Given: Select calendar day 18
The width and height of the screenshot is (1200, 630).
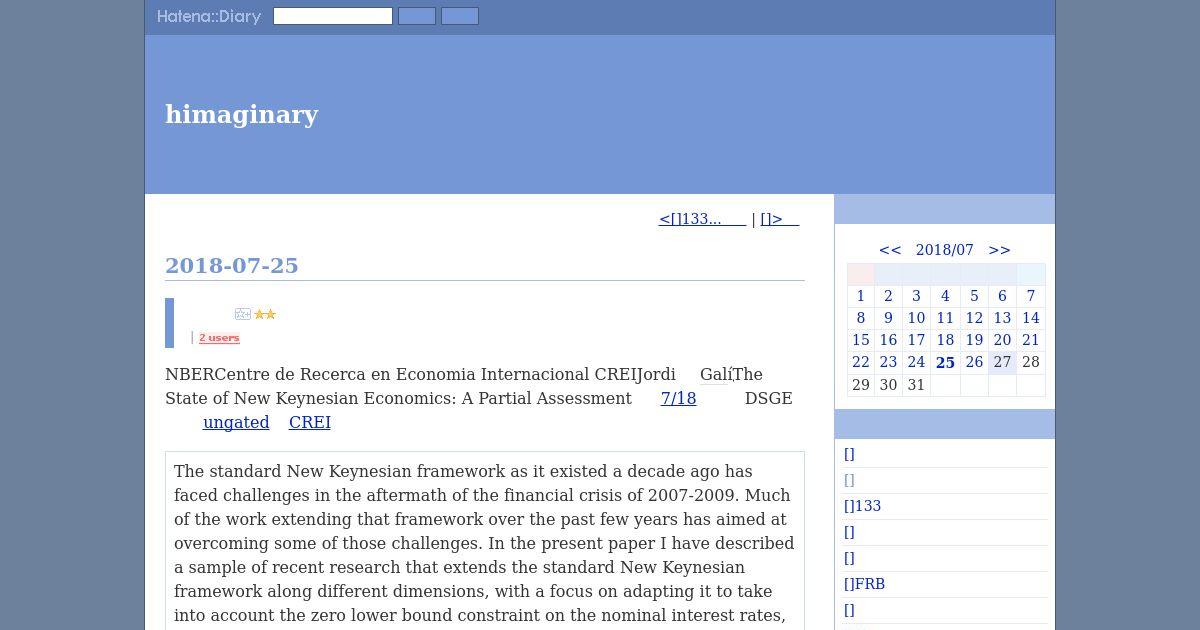Looking at the screenshot, I should 945,340.
